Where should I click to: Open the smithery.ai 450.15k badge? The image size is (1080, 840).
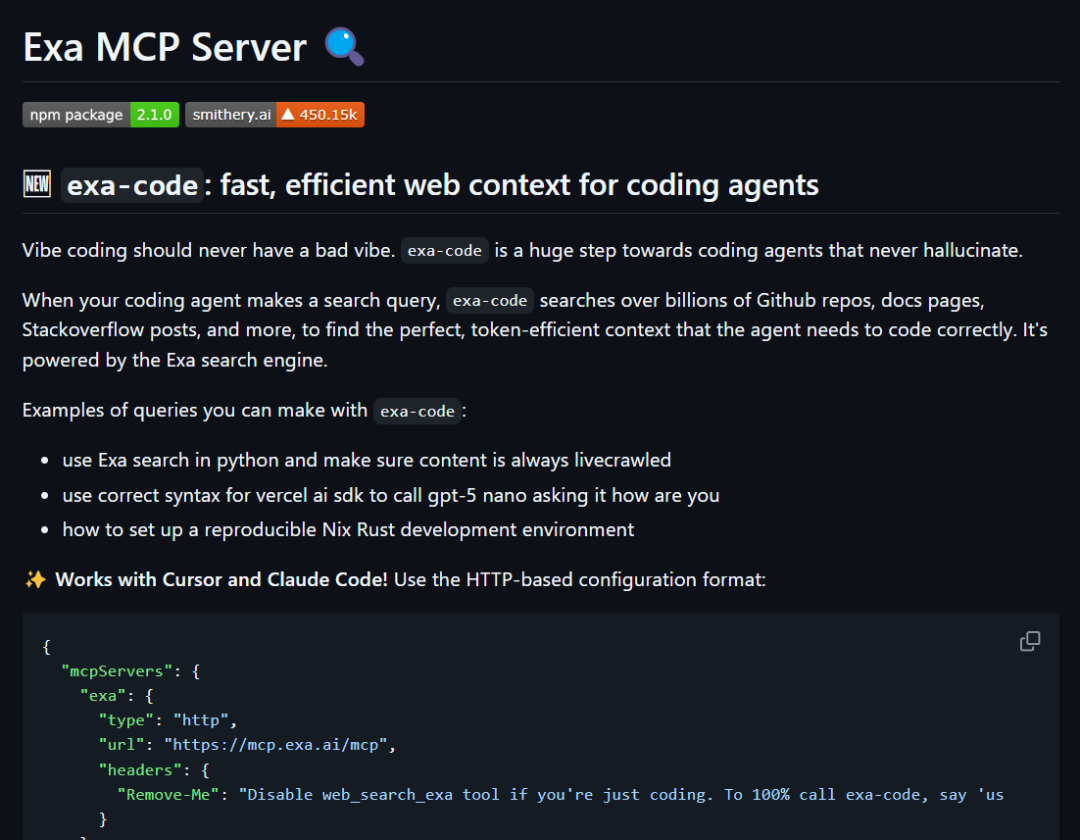[x=275, y=115]
